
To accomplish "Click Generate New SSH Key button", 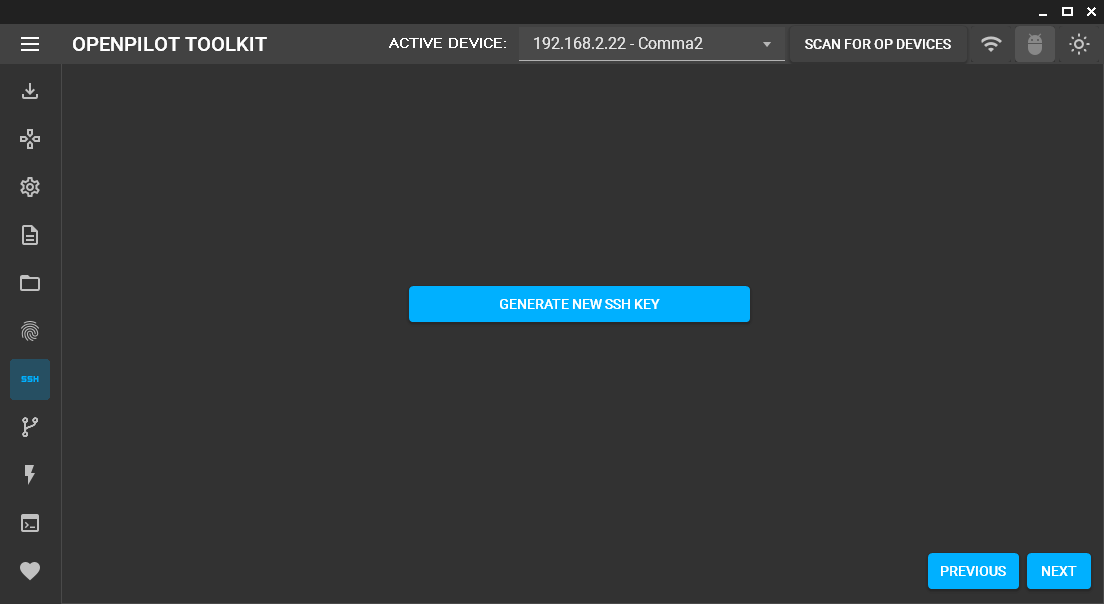I will (x=579, y=304).
